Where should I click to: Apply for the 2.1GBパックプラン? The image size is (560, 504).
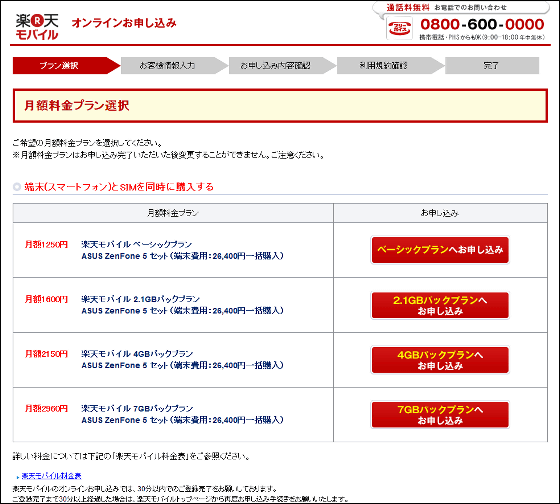point(440,305)
